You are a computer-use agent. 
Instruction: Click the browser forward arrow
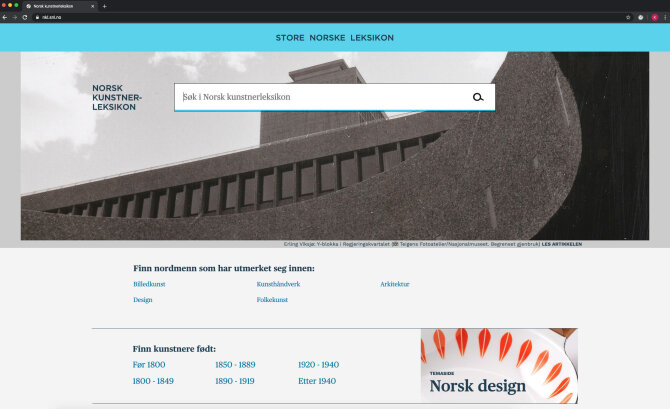(15, 17)
